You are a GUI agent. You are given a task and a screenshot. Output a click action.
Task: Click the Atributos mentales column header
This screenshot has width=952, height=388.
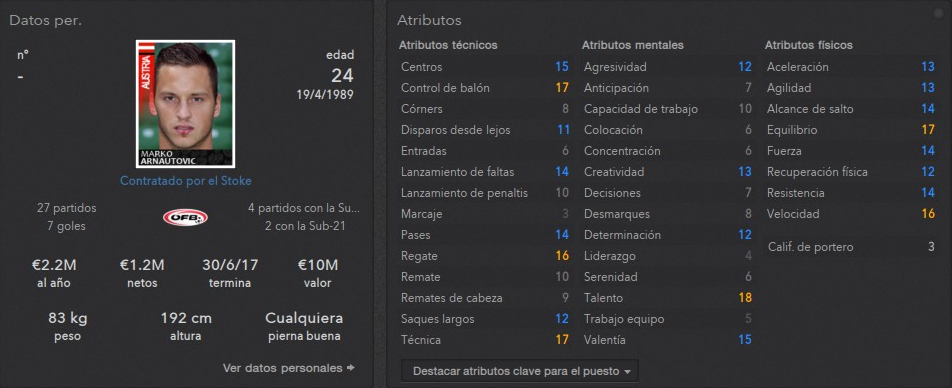click(633, 45)
